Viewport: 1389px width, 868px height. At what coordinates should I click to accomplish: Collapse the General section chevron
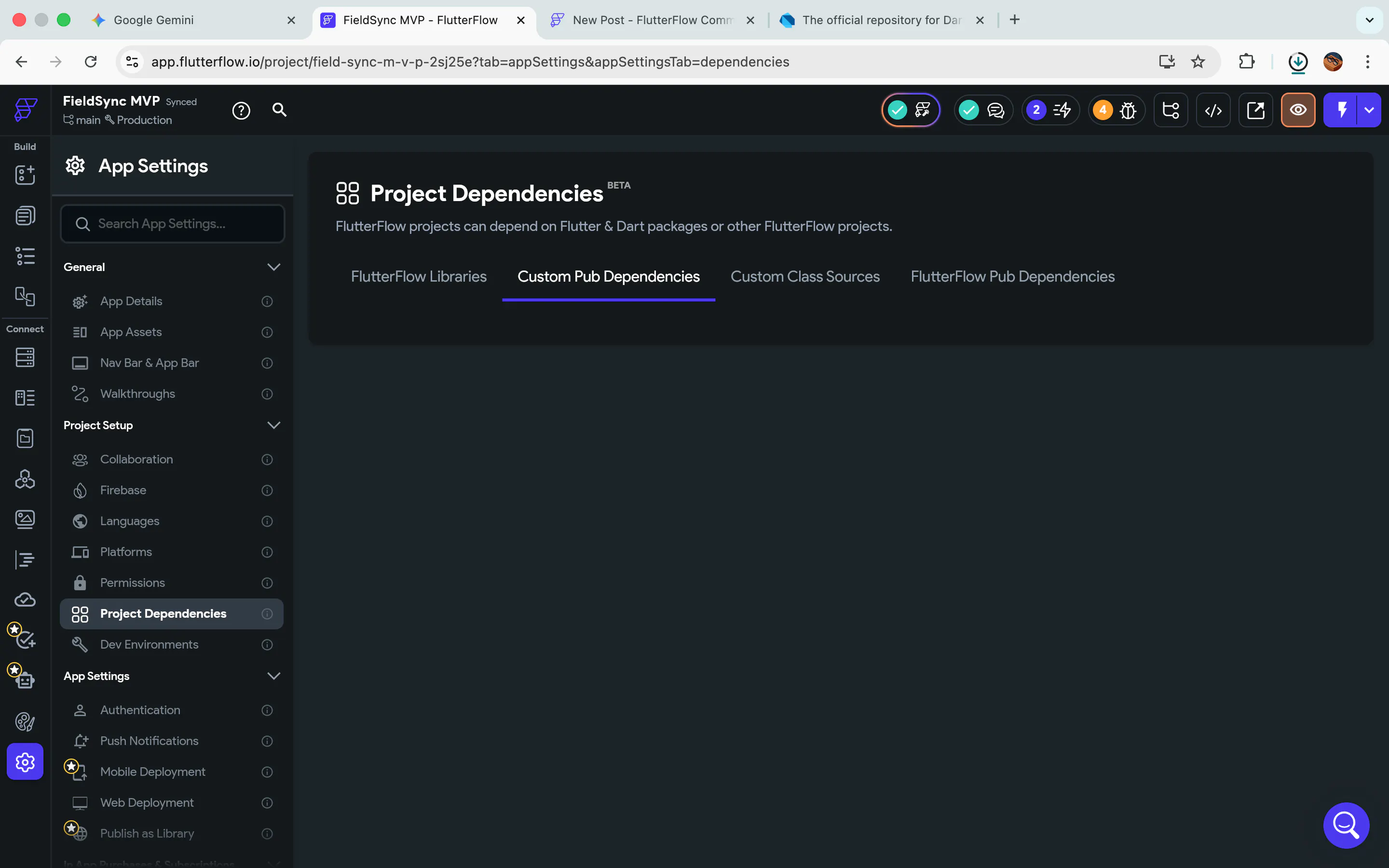click(274, 267)
